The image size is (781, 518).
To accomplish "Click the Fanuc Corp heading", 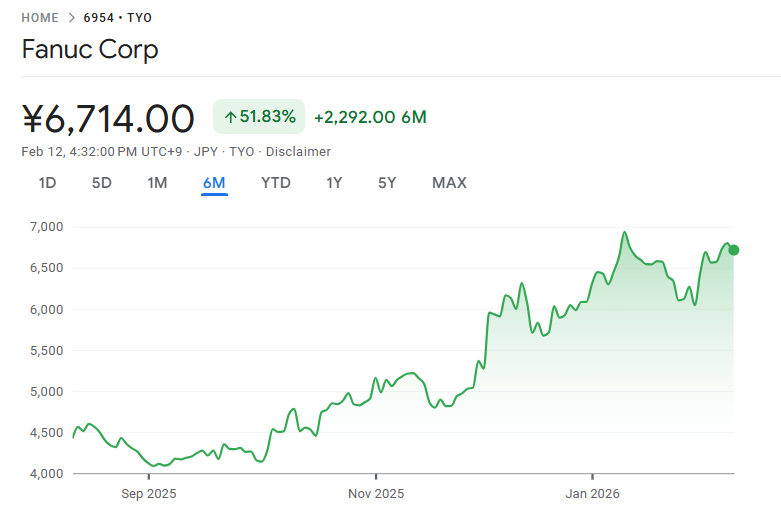I will point(90,49).
